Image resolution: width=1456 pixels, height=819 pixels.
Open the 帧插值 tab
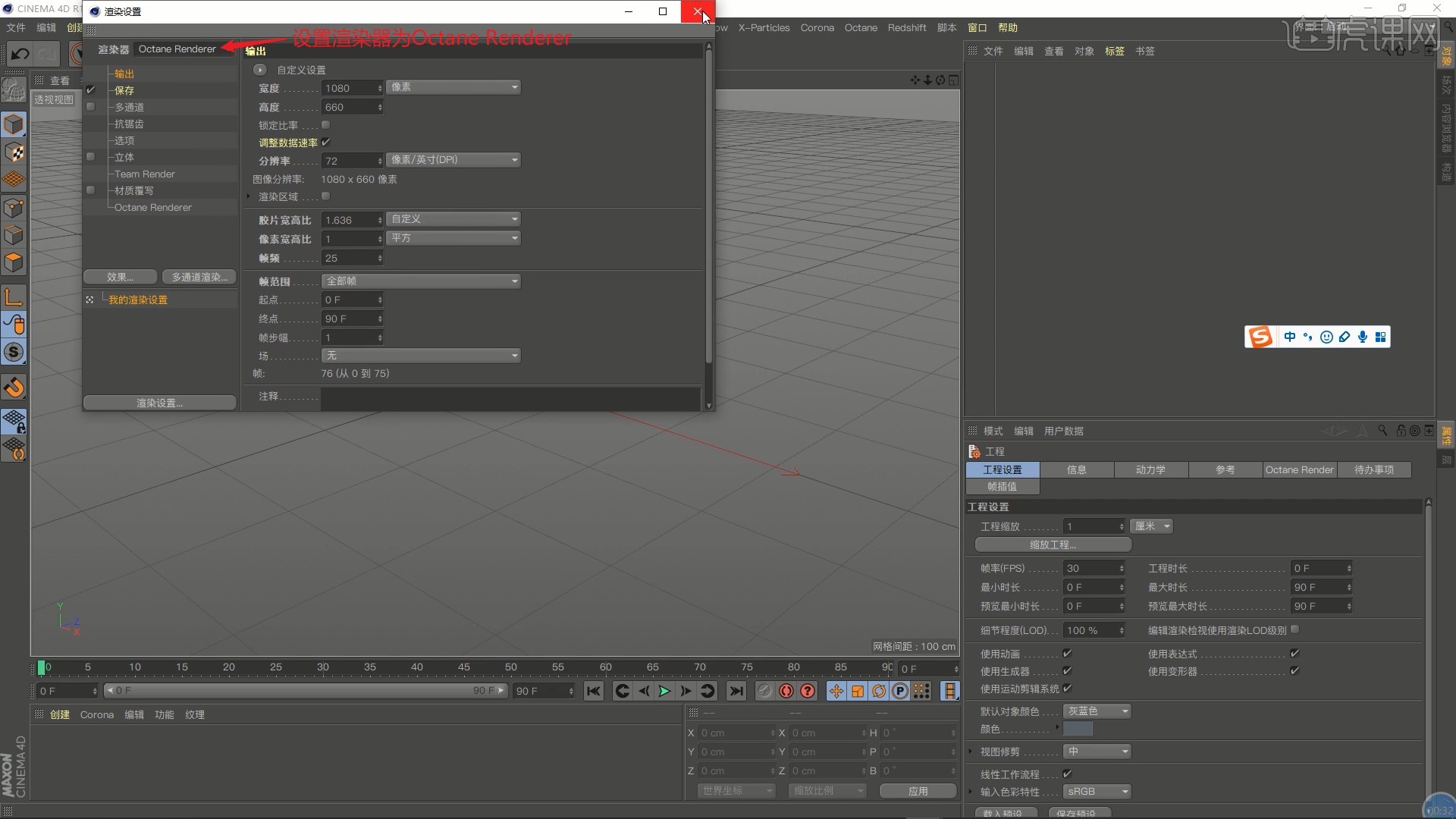click(1003, 487)
